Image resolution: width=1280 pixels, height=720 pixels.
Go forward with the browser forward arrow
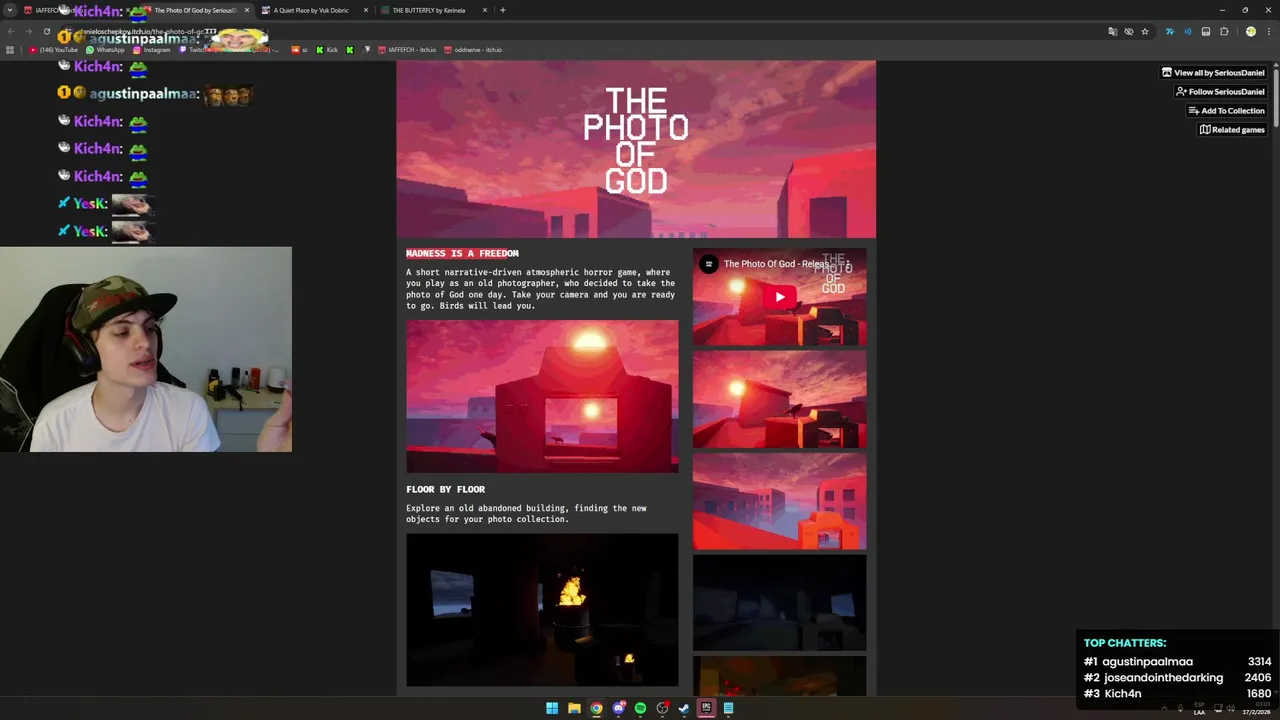tap(28, 31)
